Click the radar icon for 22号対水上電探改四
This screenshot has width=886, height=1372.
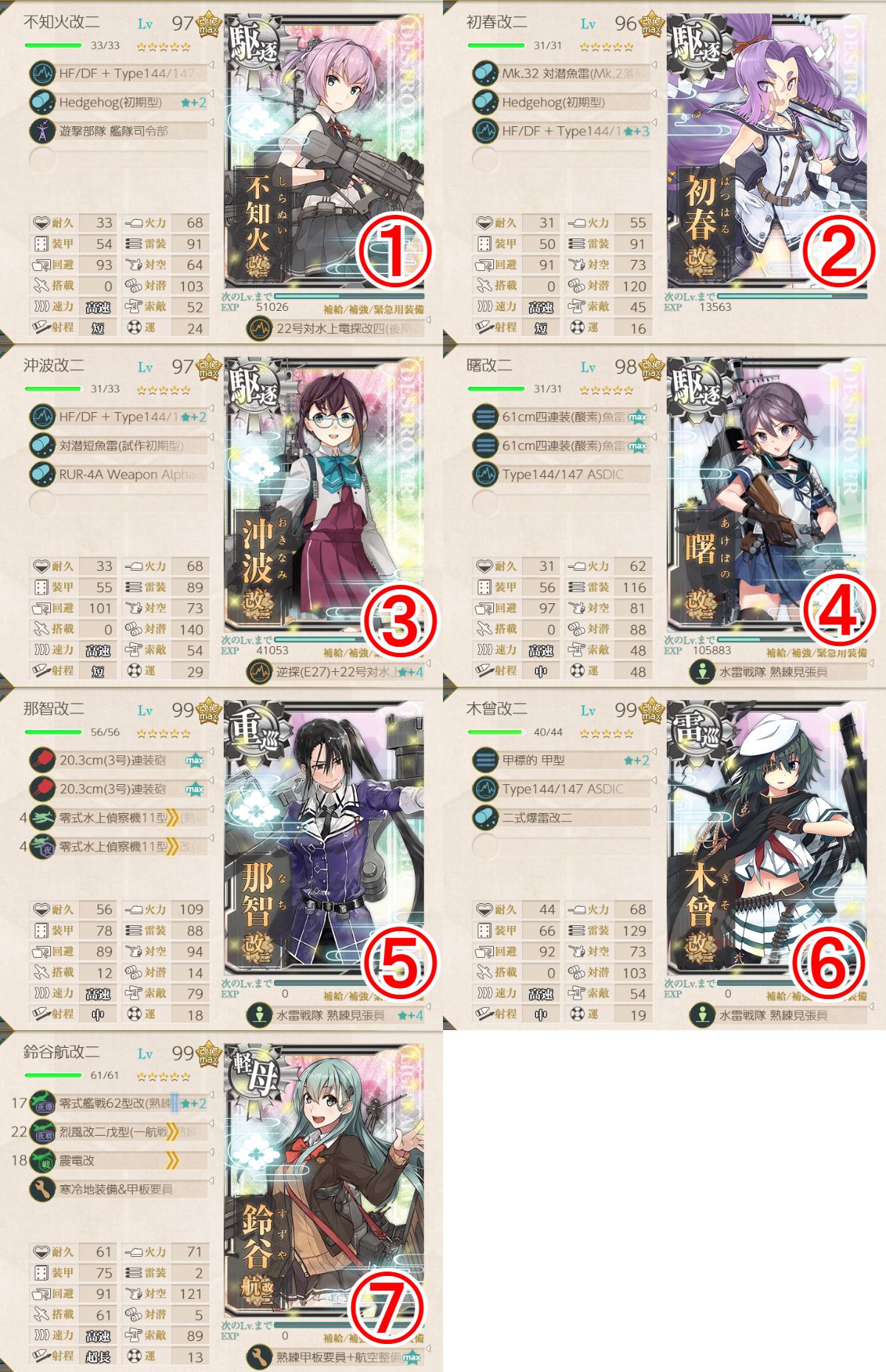tap(259, 328)
